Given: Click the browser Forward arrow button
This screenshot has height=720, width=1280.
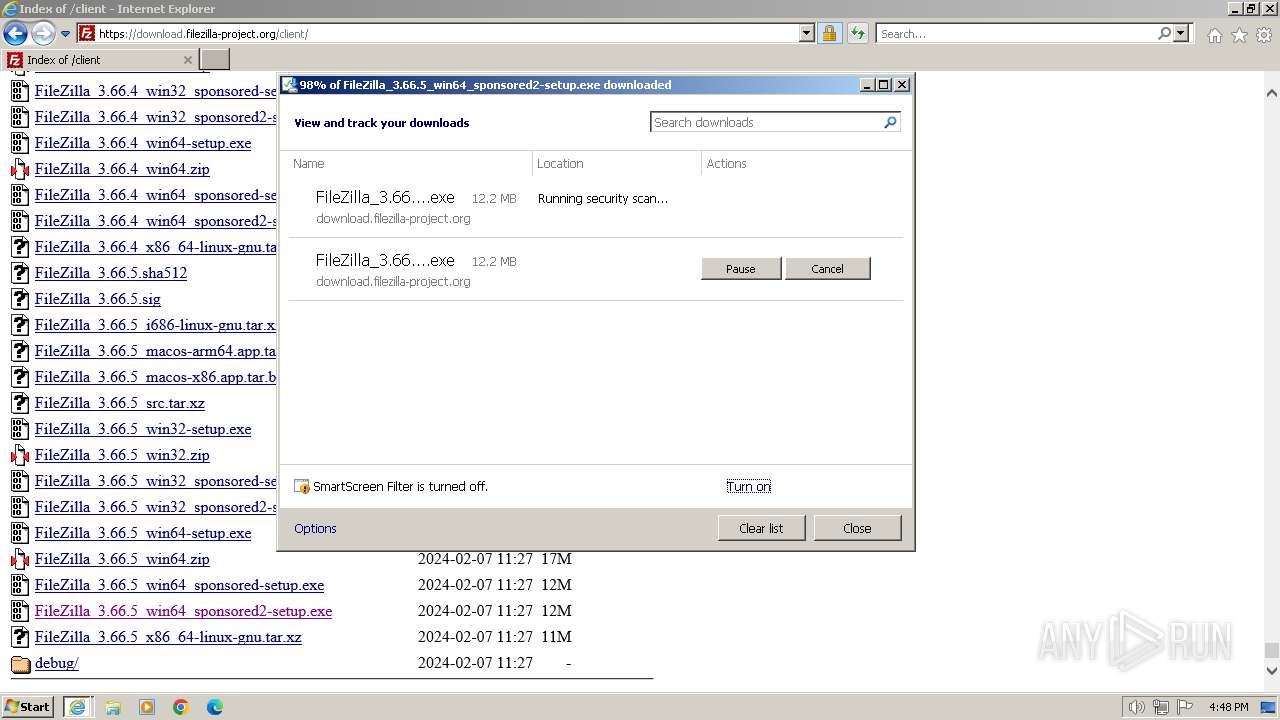Looking at the screenshot, I should [43, 34].
